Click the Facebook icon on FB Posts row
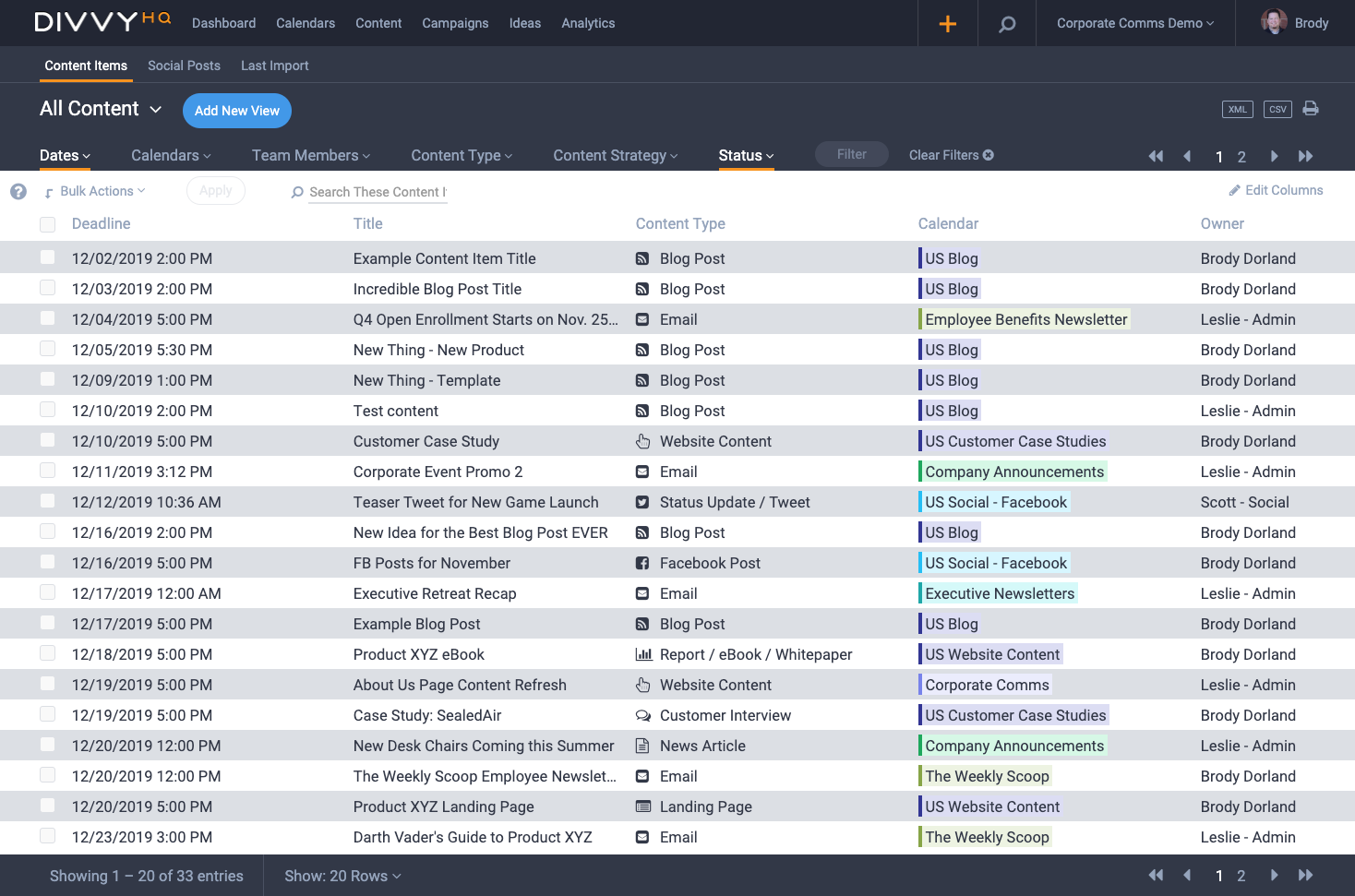Image resolution: width=1355 pixels, height=896 pixels. point(642,563)
